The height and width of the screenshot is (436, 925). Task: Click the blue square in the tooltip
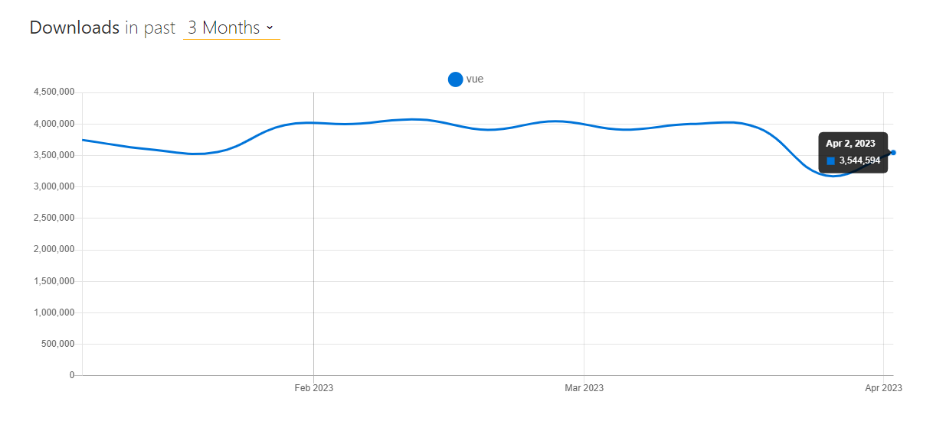coord(830,160)
